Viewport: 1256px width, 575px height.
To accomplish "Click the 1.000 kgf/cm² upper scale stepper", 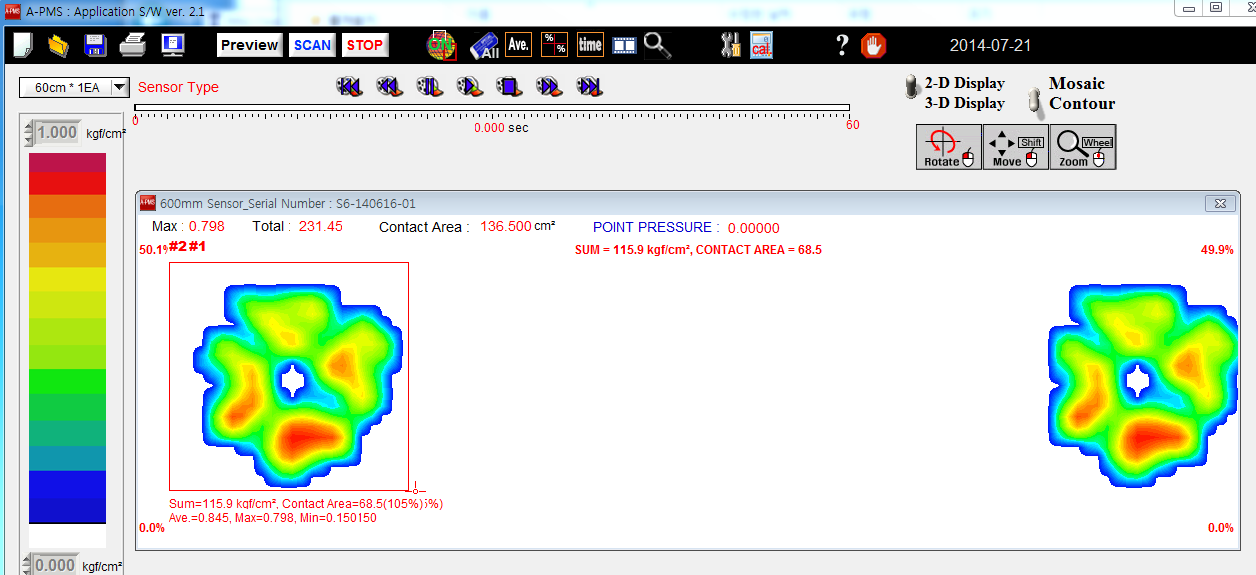I will pos(28,132).
